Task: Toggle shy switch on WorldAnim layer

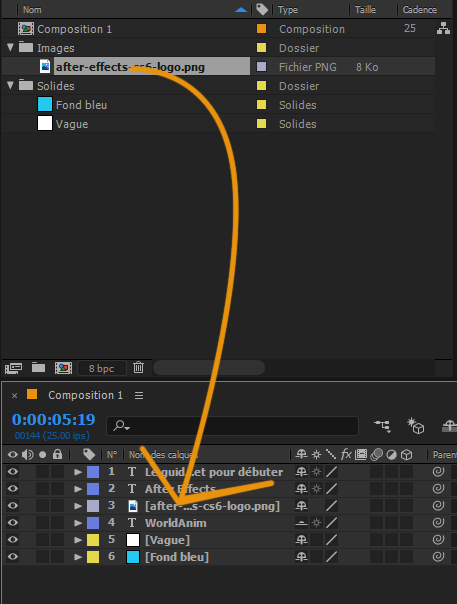Action: 301,523
